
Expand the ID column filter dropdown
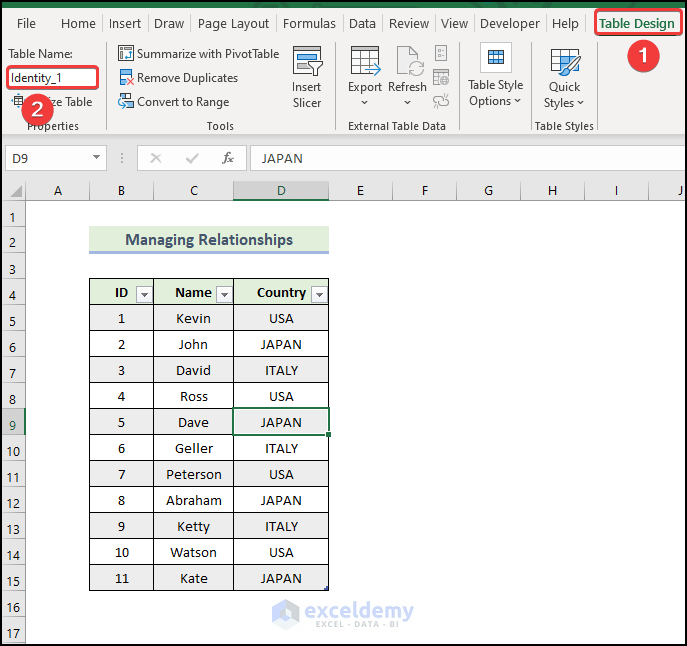coord(143,294)
